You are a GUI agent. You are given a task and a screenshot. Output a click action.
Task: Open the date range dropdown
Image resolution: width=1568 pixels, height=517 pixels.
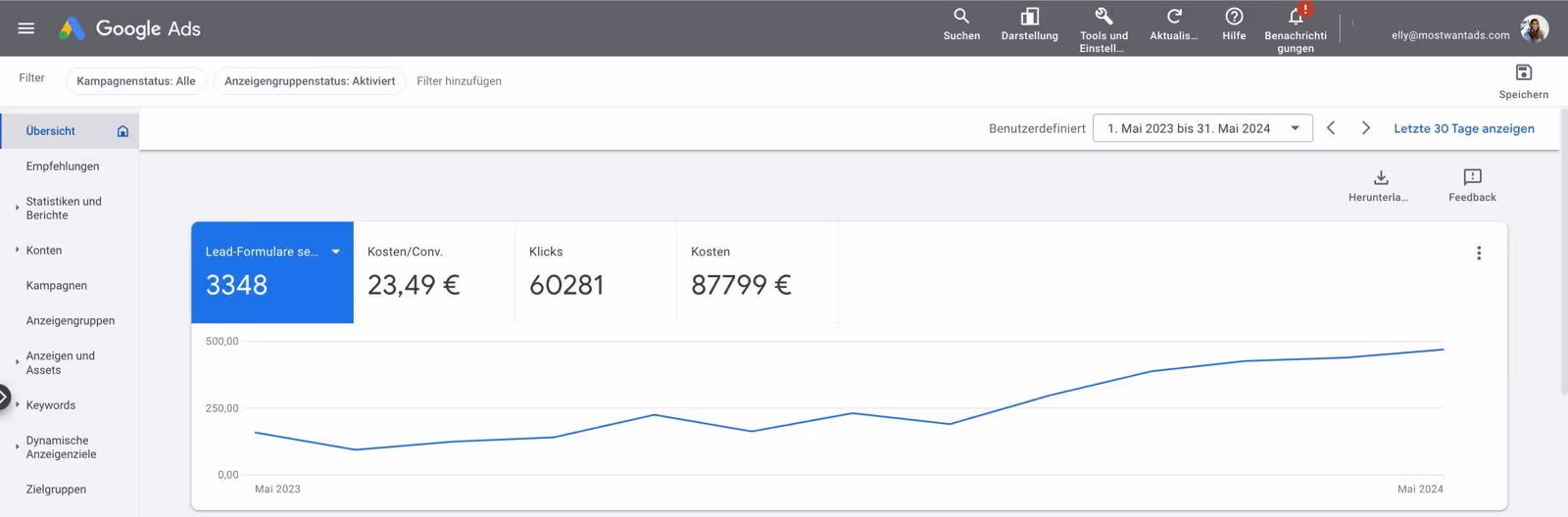click(1202, 128)
